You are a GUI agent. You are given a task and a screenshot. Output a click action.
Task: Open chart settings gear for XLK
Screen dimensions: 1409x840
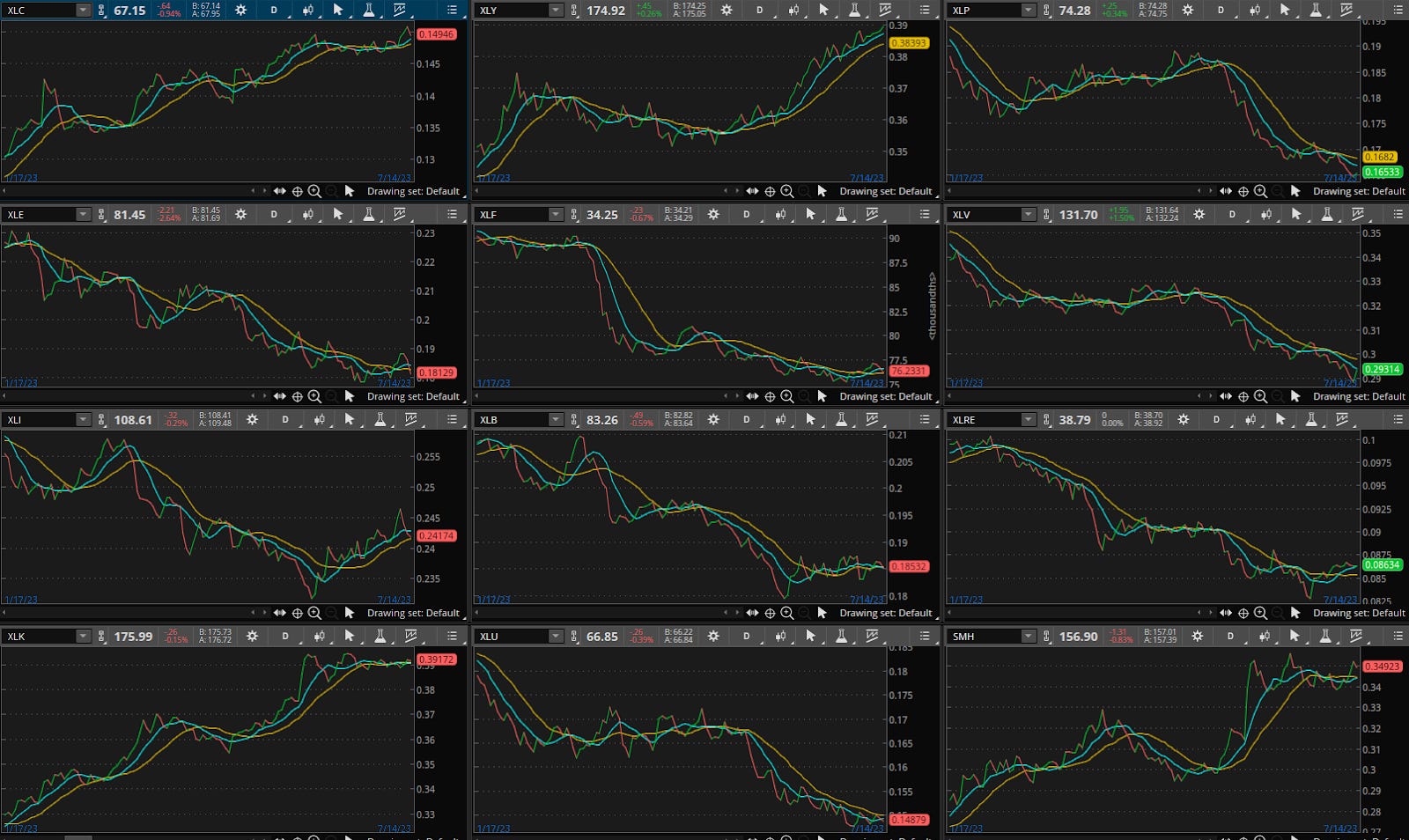(x=252, y=636)
